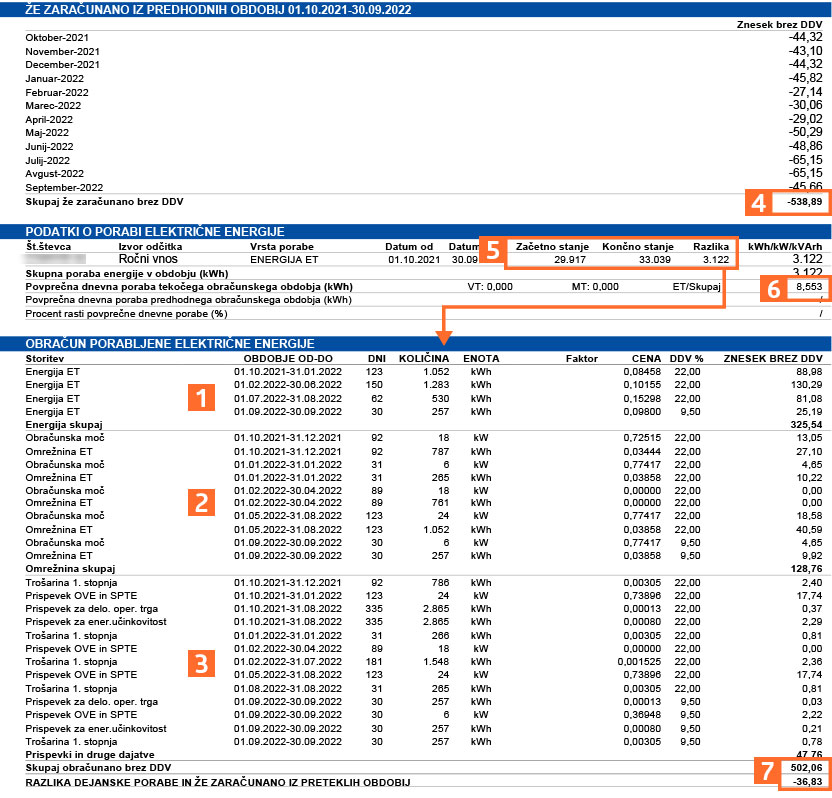Select the price 0,15298

(642, 398)
